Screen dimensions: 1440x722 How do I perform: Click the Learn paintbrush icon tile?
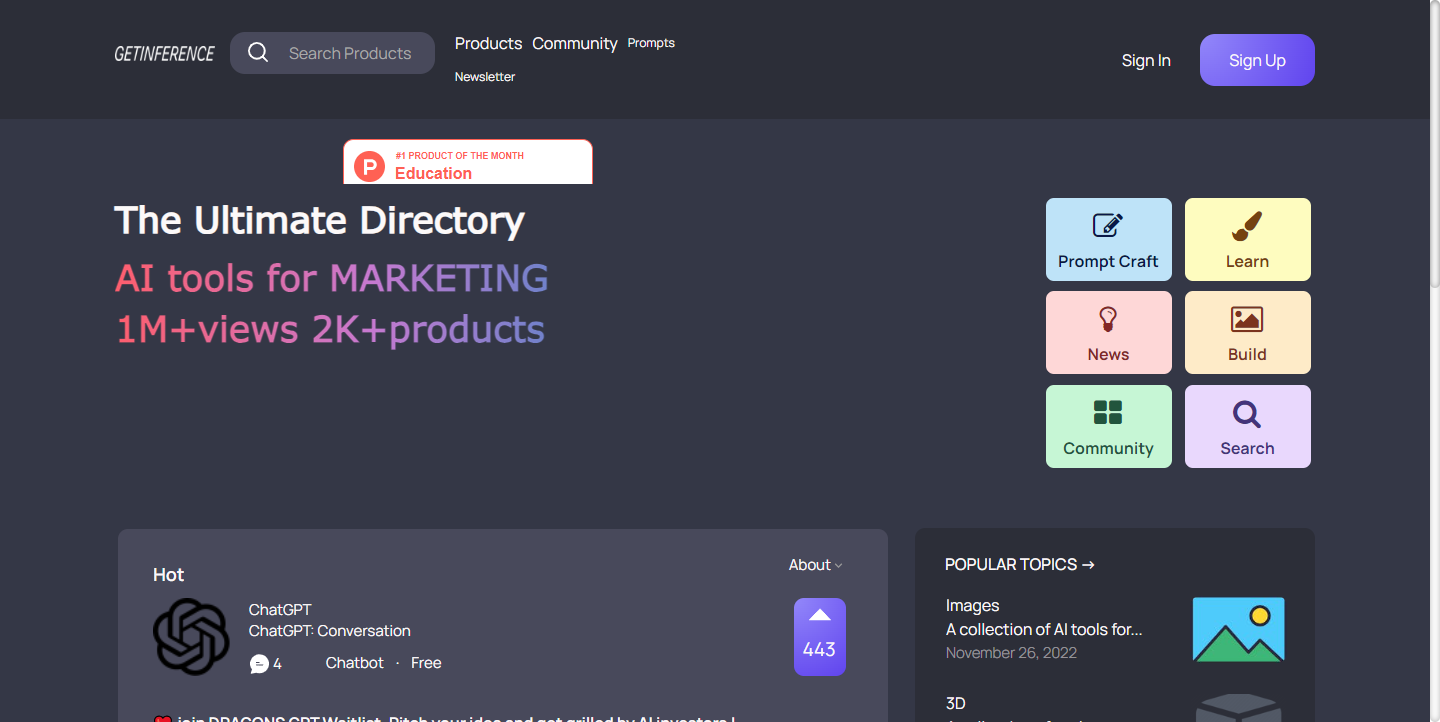coord(1247,239)
